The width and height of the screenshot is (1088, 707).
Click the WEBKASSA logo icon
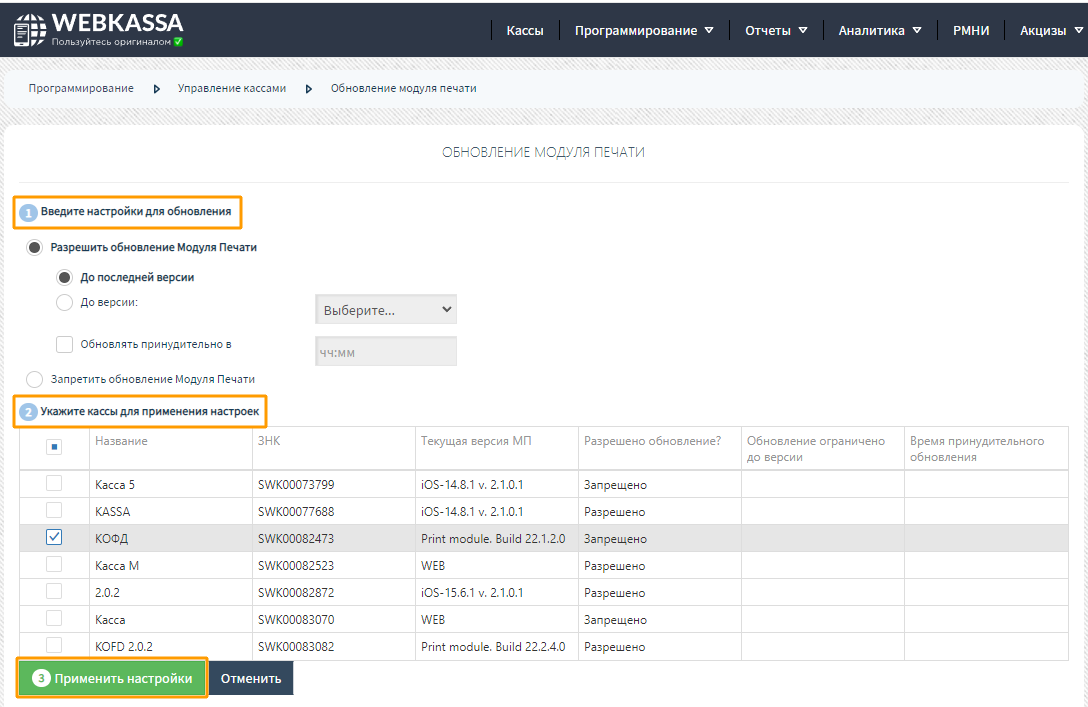click(29, 30)
